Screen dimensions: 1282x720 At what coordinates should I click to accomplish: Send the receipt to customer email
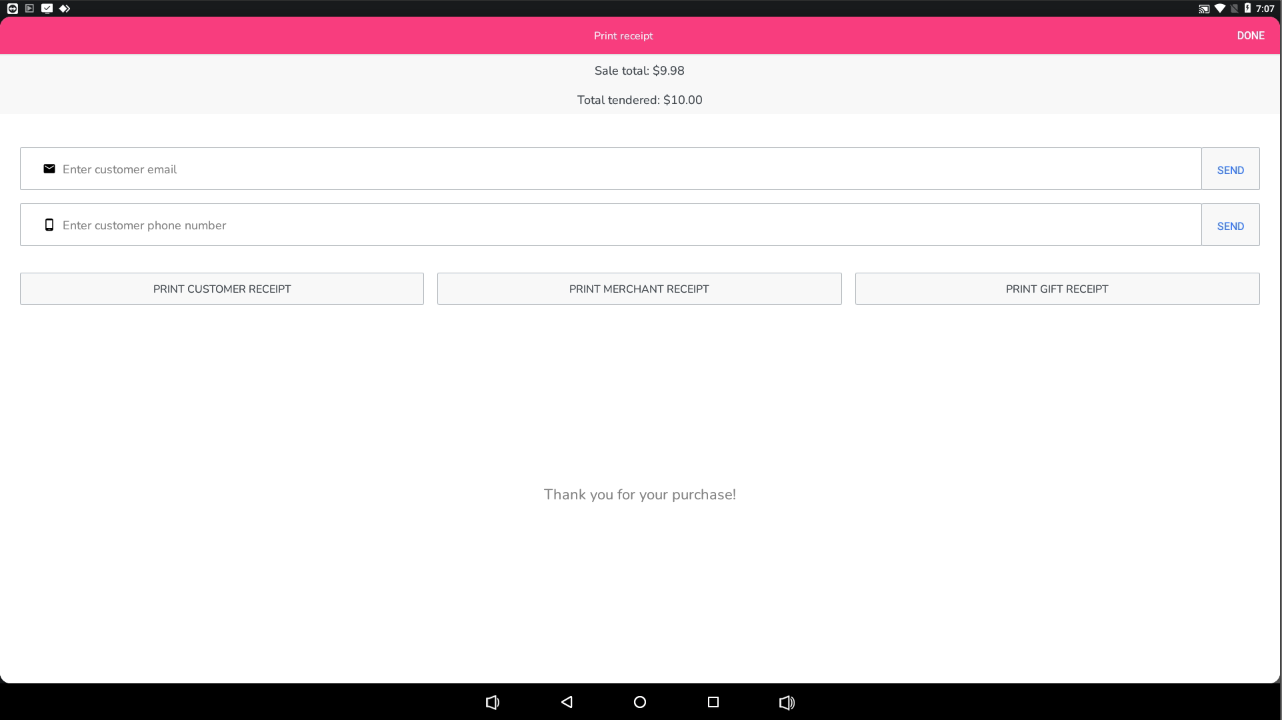click(1230, 170)
